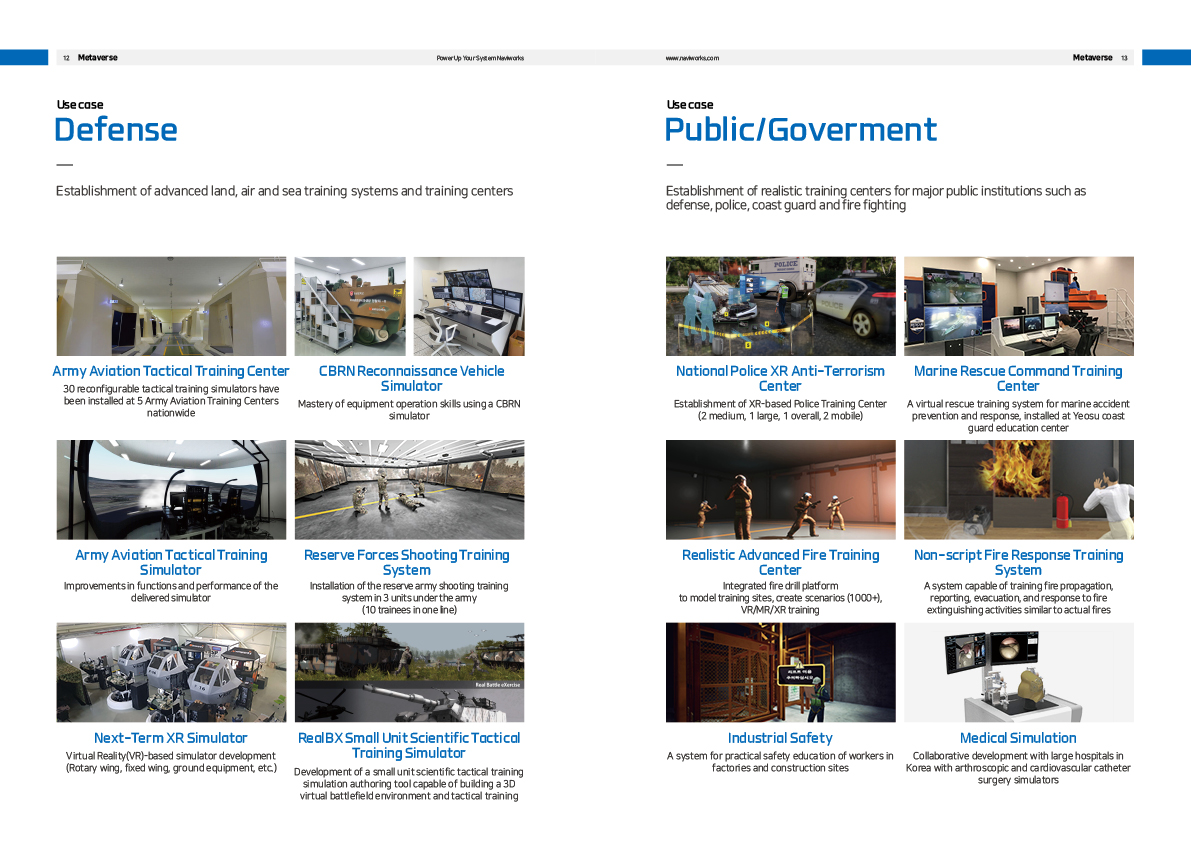Open the "Realistic Advanced Fire Training Center" heading
The height and width of the screenshot is (842, 1191).
click(x=780, y=563)
